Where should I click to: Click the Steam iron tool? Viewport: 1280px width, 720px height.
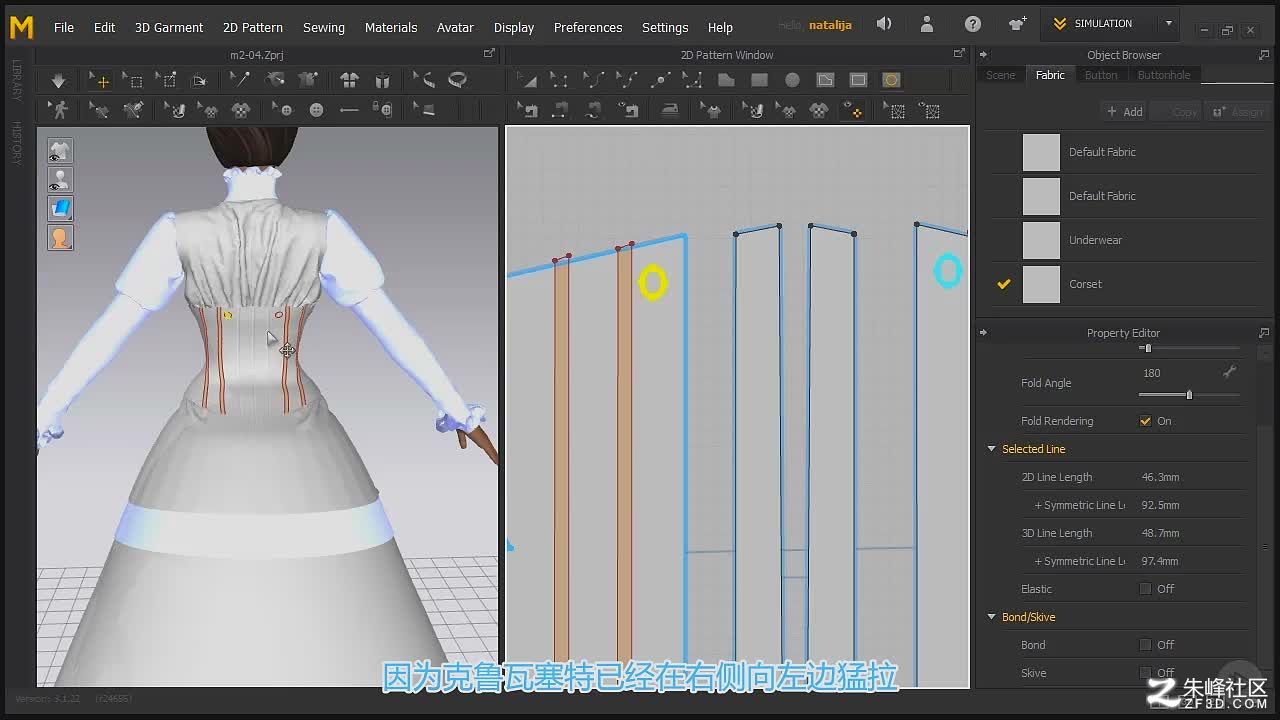click(x=669, y=110)
